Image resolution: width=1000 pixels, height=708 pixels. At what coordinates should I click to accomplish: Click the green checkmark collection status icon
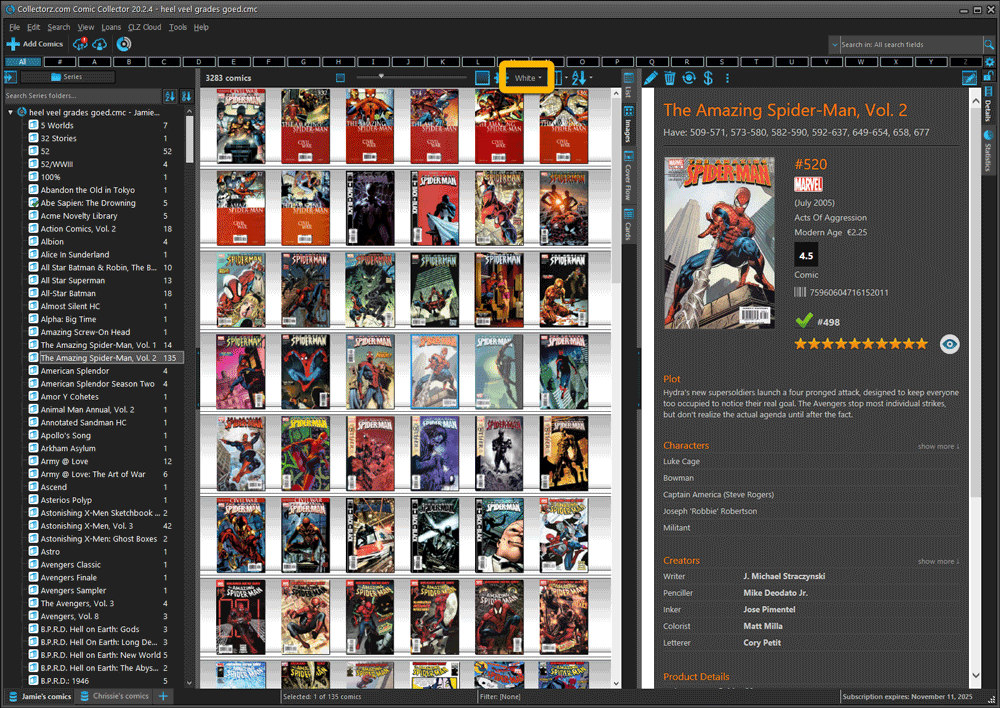tap(804, 320)
